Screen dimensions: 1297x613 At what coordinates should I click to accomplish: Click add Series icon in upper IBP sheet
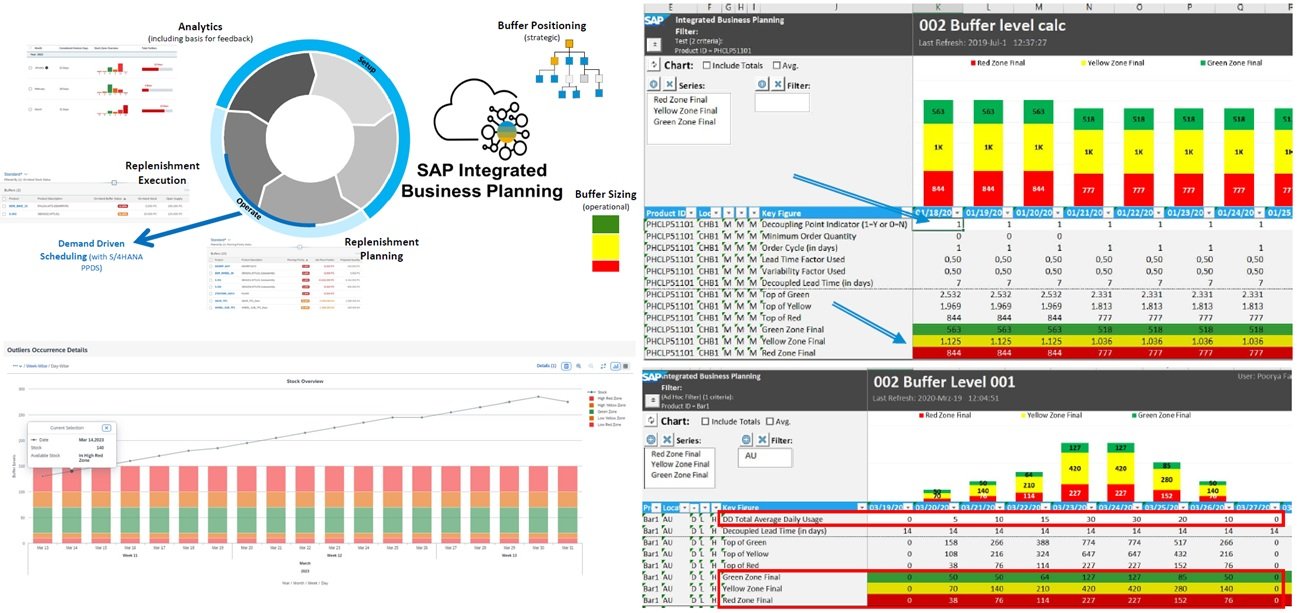coord(654,84)
